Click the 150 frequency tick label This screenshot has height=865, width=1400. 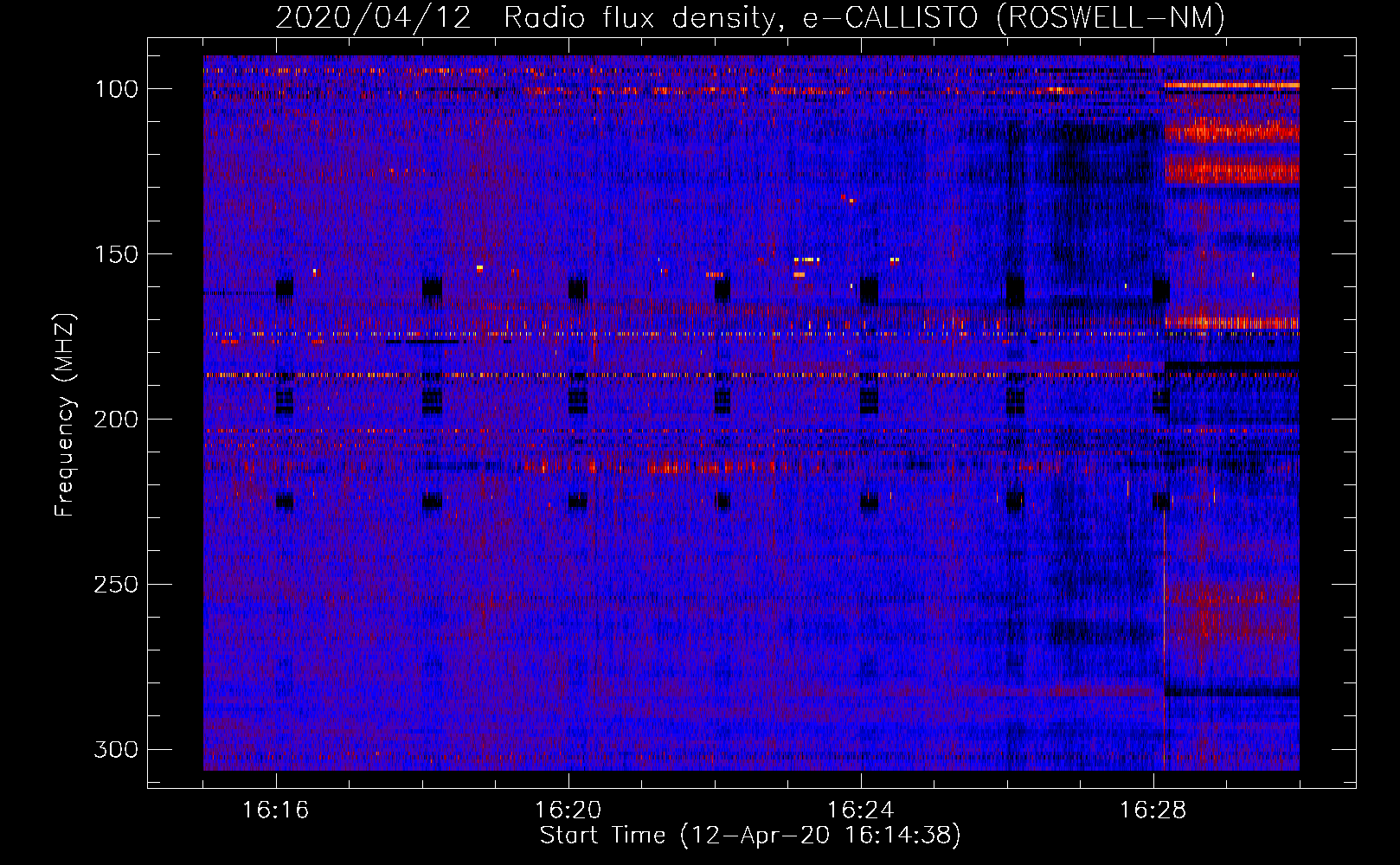coord(115,254)
